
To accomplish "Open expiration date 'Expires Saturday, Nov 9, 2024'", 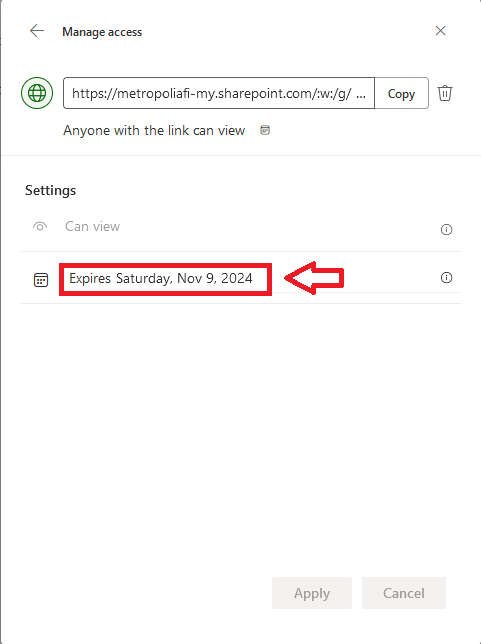I will point(161,278).
